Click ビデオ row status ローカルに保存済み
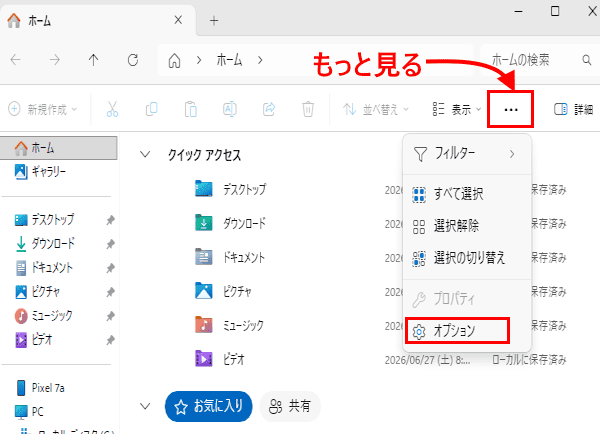600x434 pixels. point(529,360)
